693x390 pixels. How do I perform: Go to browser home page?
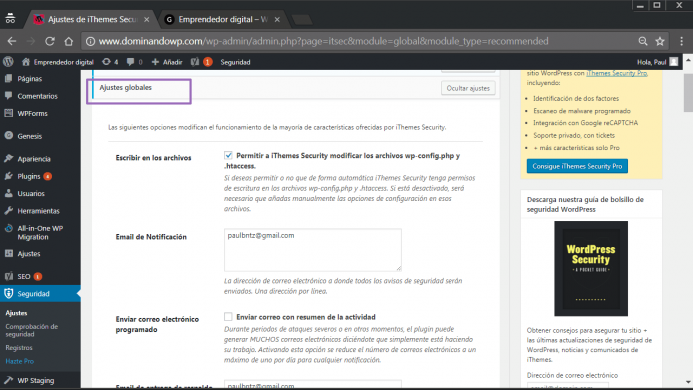(69, 41)
